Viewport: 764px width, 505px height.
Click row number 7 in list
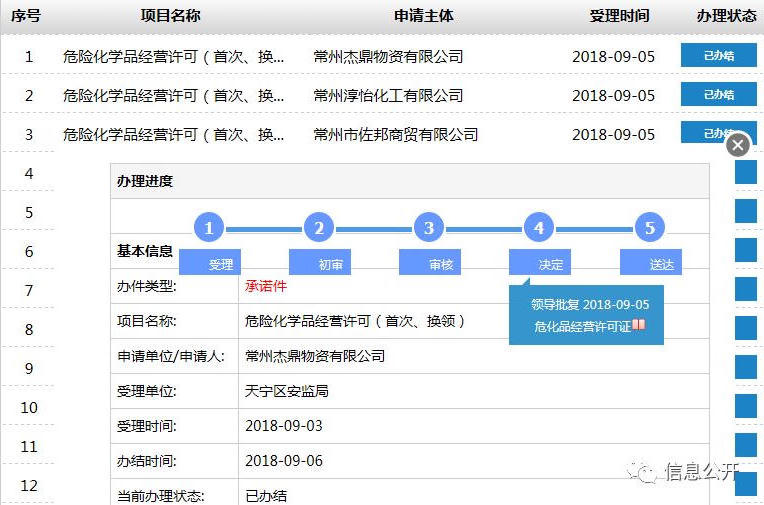29,291
